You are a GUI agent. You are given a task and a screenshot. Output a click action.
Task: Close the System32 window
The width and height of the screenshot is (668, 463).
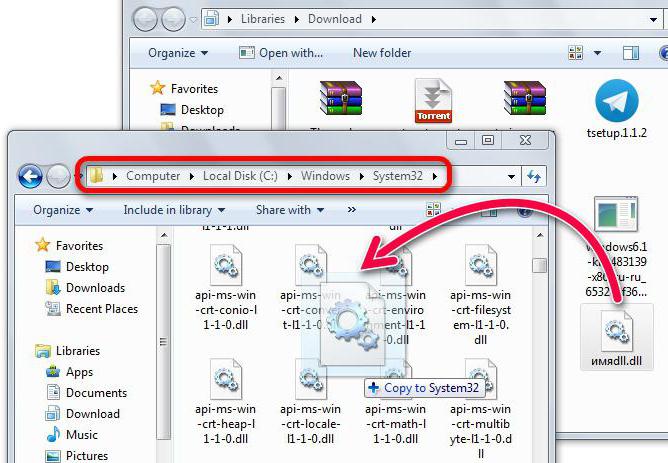tap(525, 140)
